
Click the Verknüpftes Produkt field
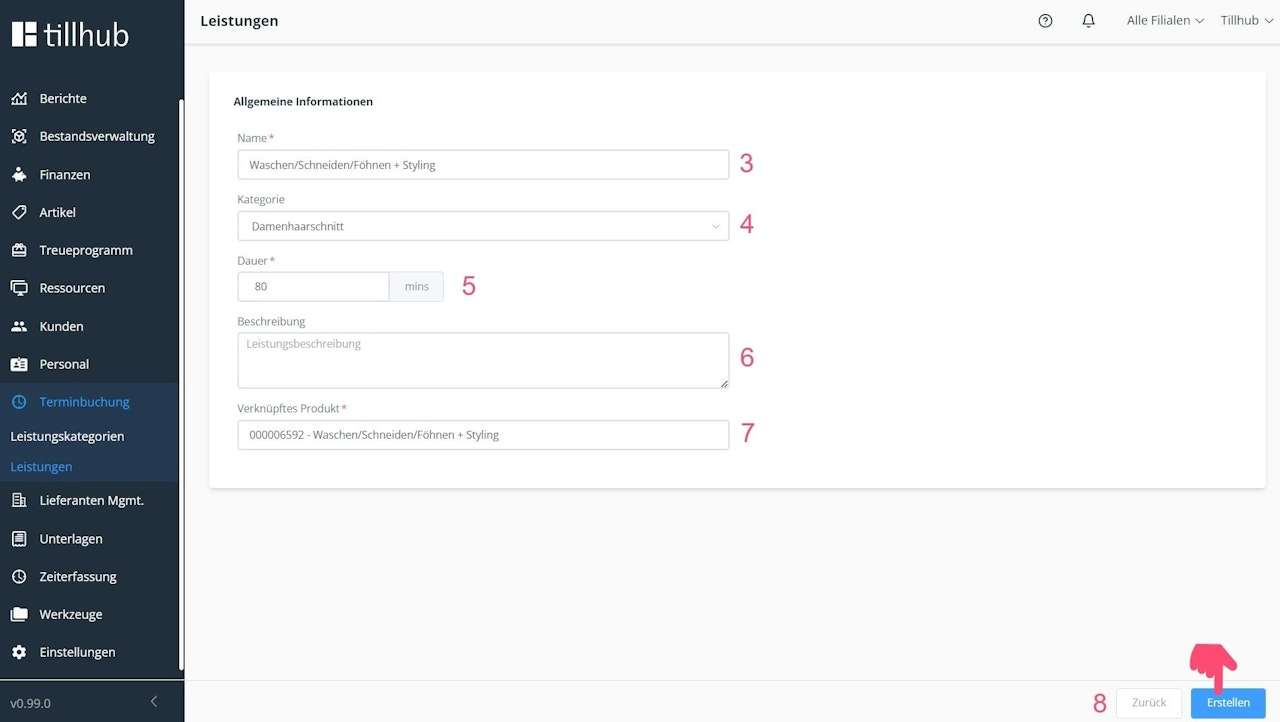tap(483, 435)
